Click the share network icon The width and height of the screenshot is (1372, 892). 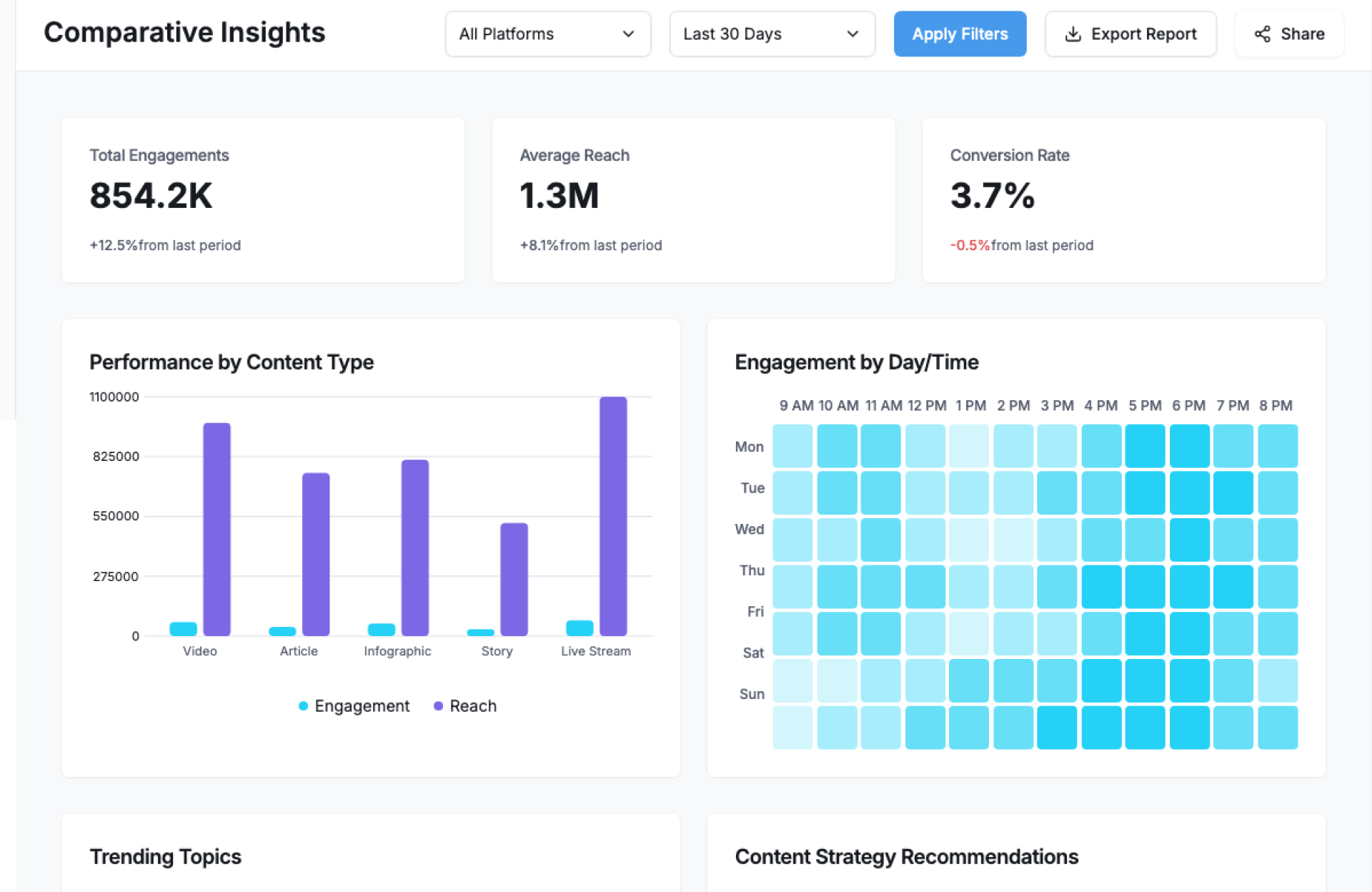point(1263,34)
